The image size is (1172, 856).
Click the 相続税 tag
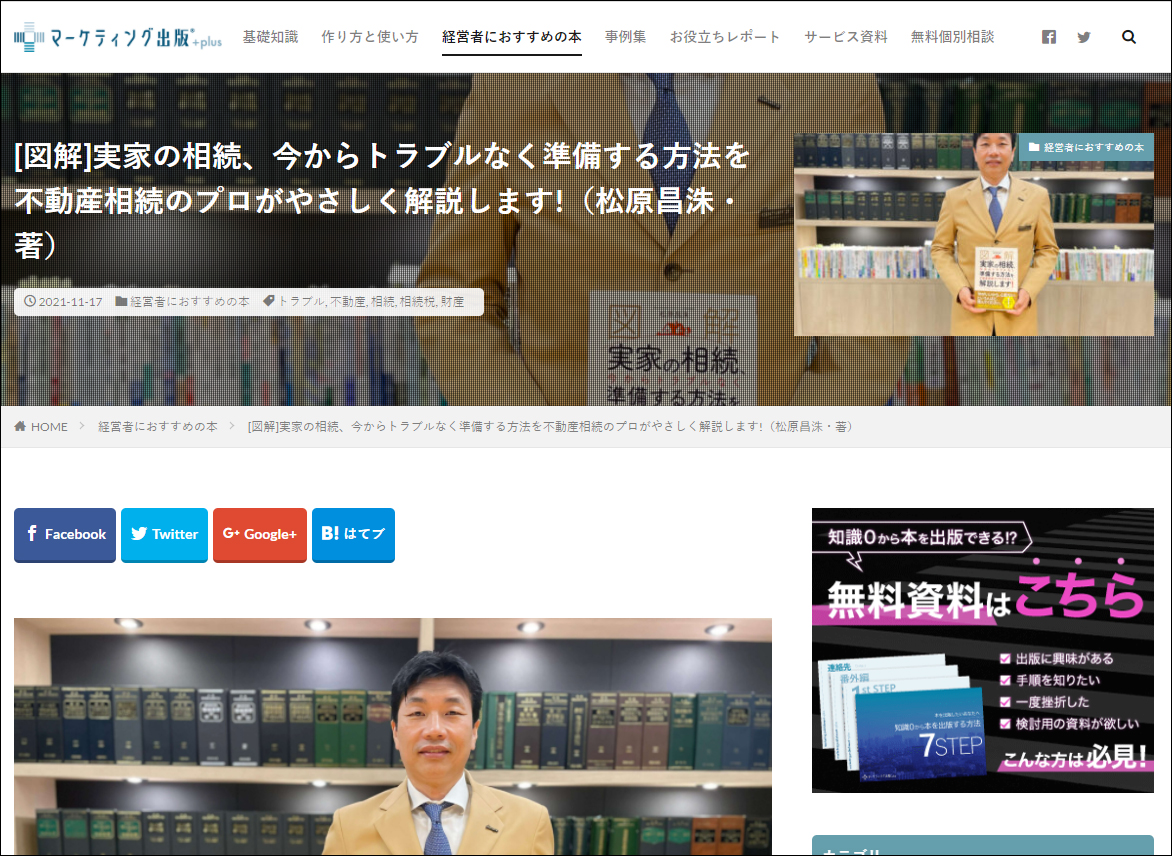point(417,301)
